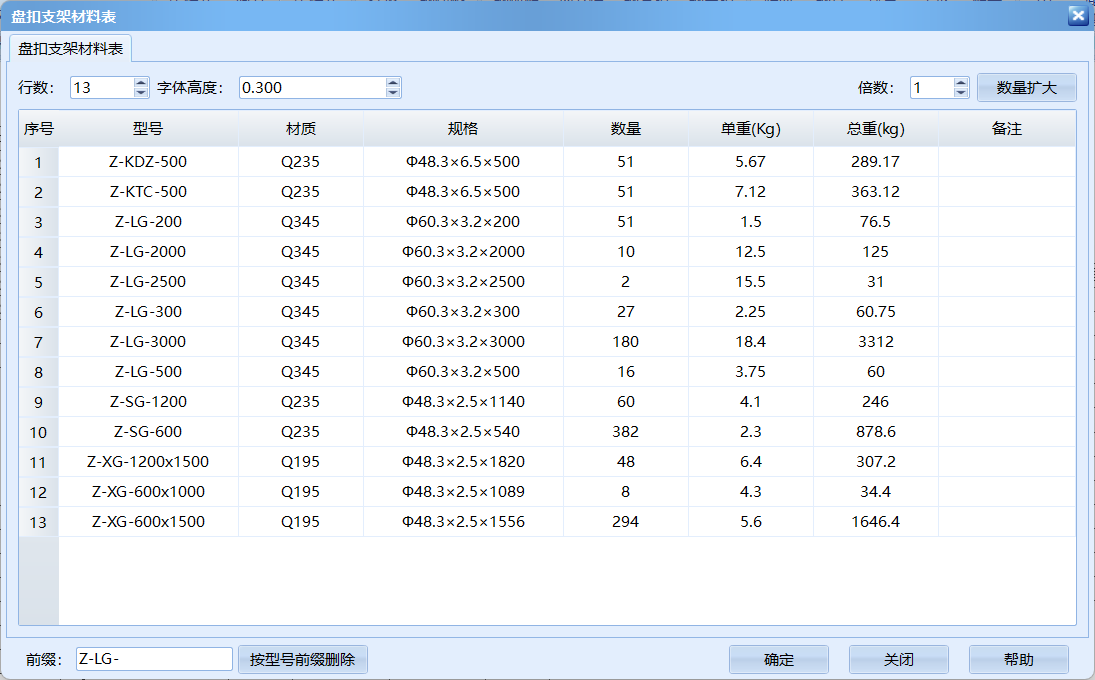Screen dimensions: 1095x680
Task: Click the 型号 column header
Action: (x=147, y=128)
